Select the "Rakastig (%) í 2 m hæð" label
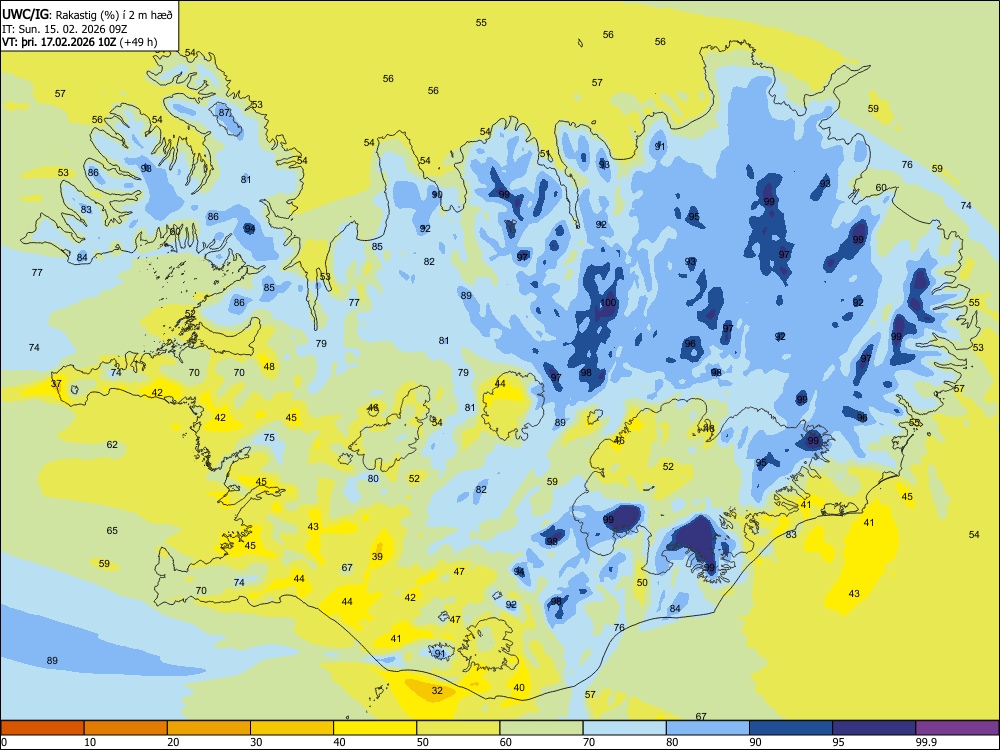This screenshot has height=750, width=1000. pyautogui.click(x=114, y=15)
